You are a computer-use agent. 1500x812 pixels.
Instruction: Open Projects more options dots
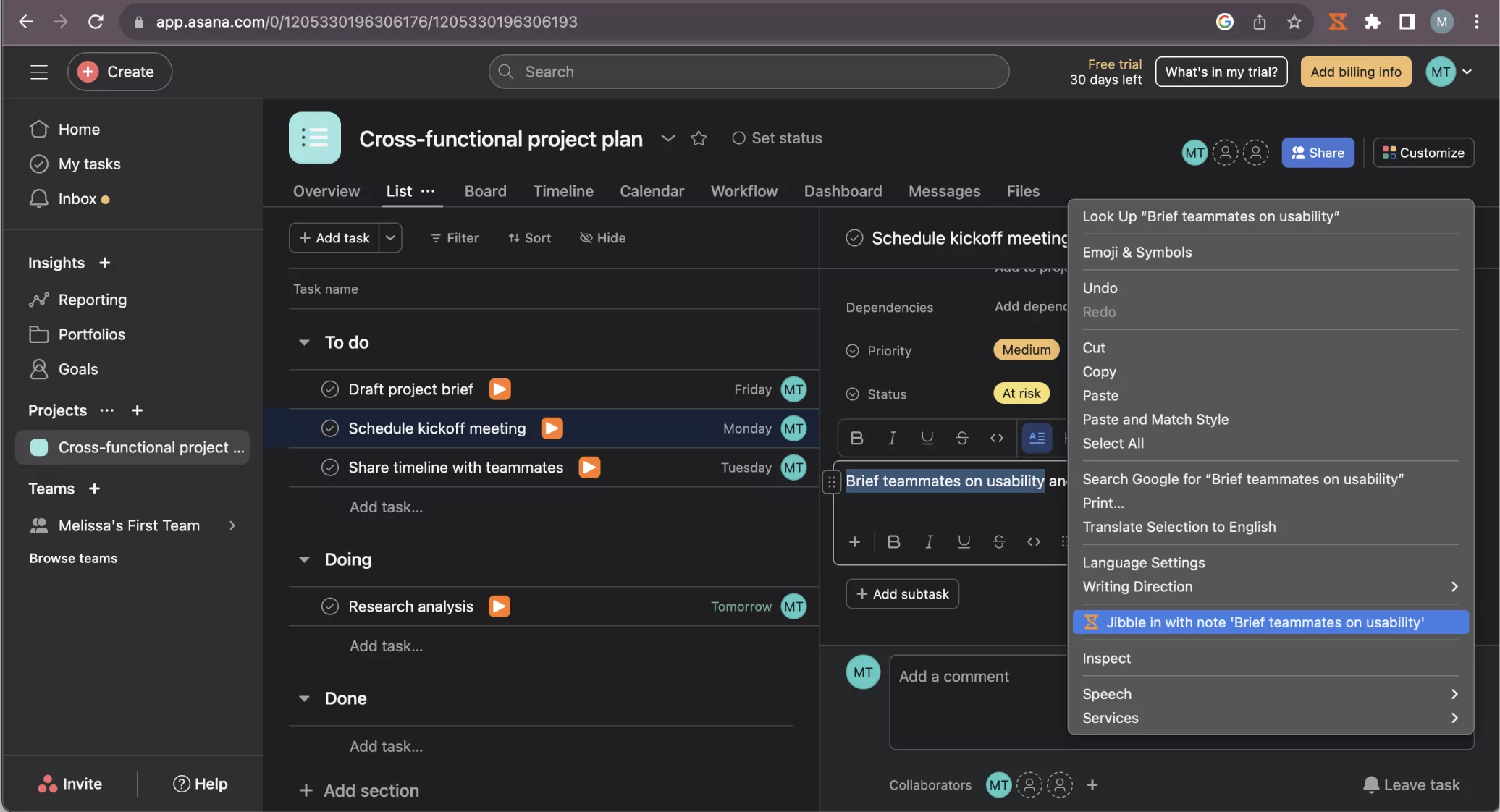click(107, 410)
